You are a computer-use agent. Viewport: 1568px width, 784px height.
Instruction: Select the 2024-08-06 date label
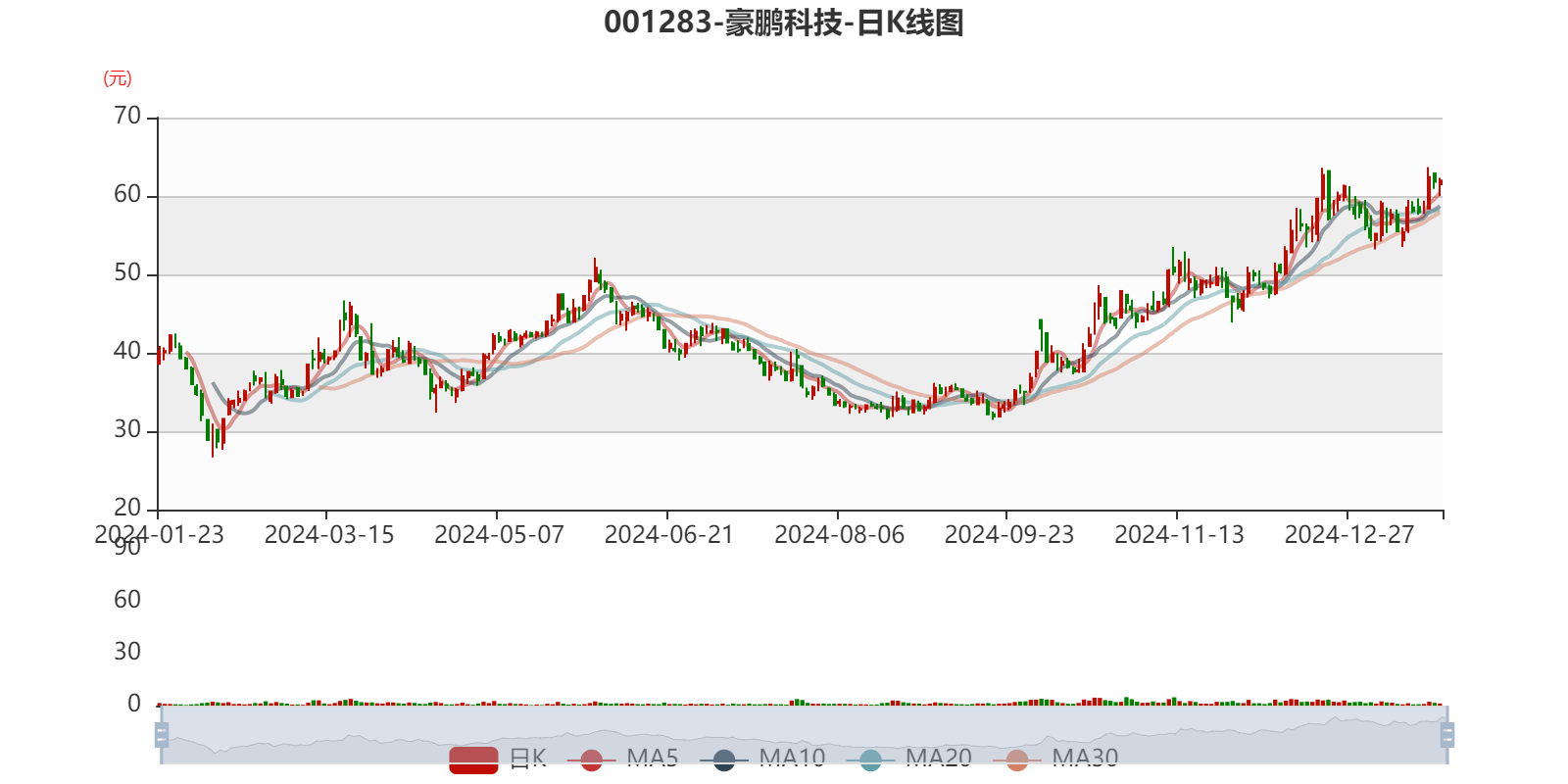(x=840, y=535)
